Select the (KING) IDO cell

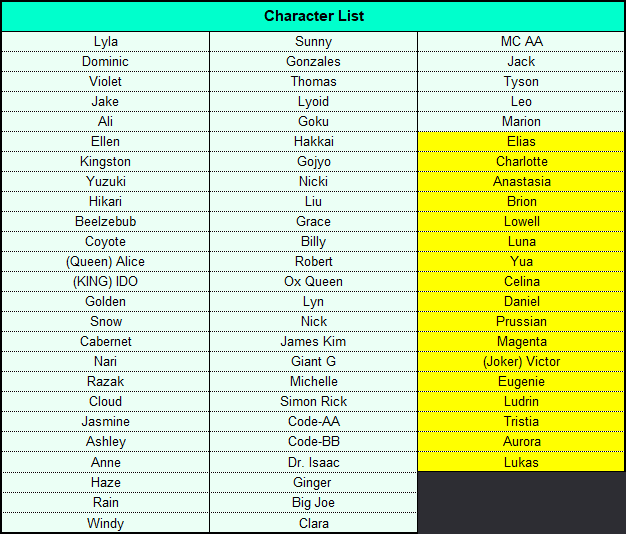pyautogui.click(x=105, y=281)
